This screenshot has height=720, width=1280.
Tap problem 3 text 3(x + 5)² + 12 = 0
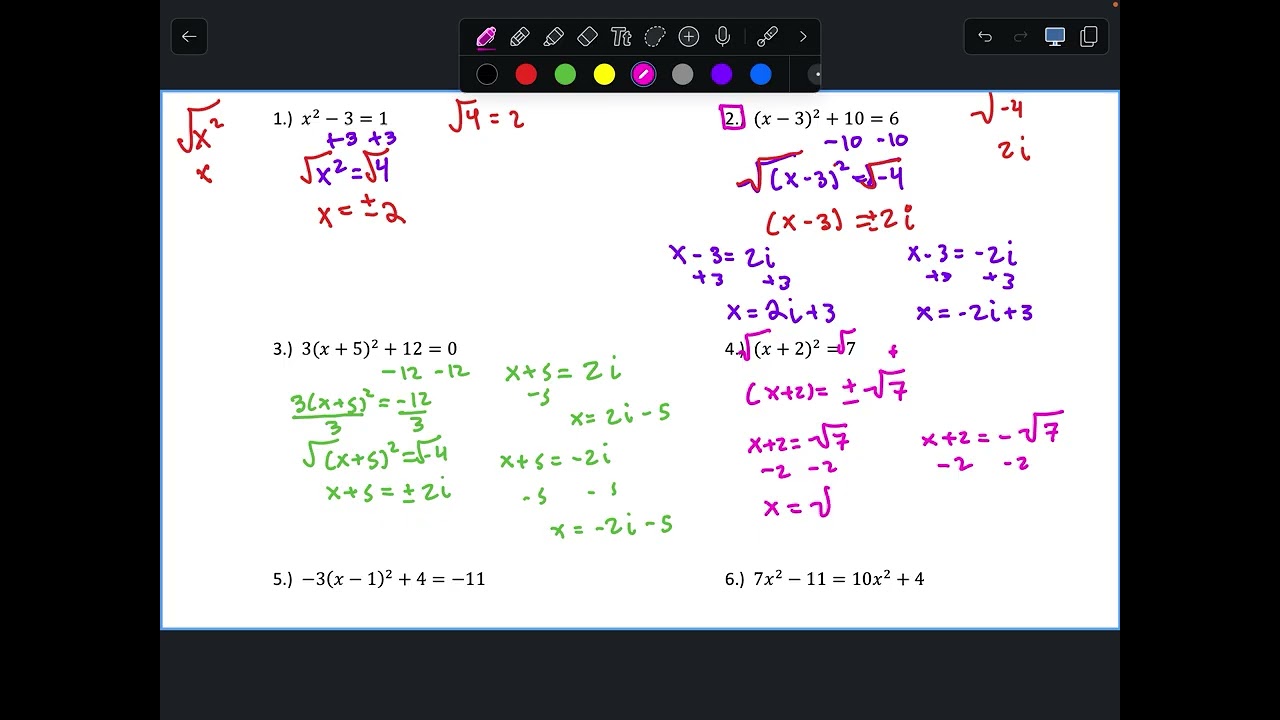(379, 349)
